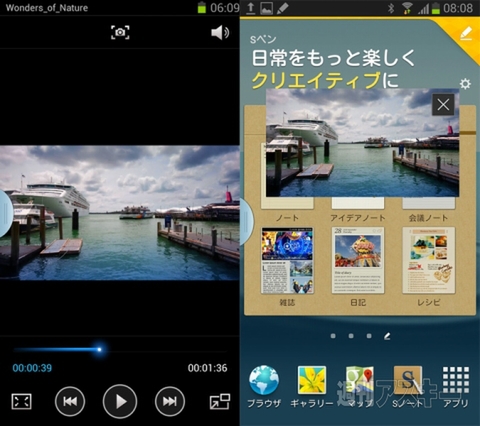Capture a video frame with the camera icon

(x=120, y=32)
